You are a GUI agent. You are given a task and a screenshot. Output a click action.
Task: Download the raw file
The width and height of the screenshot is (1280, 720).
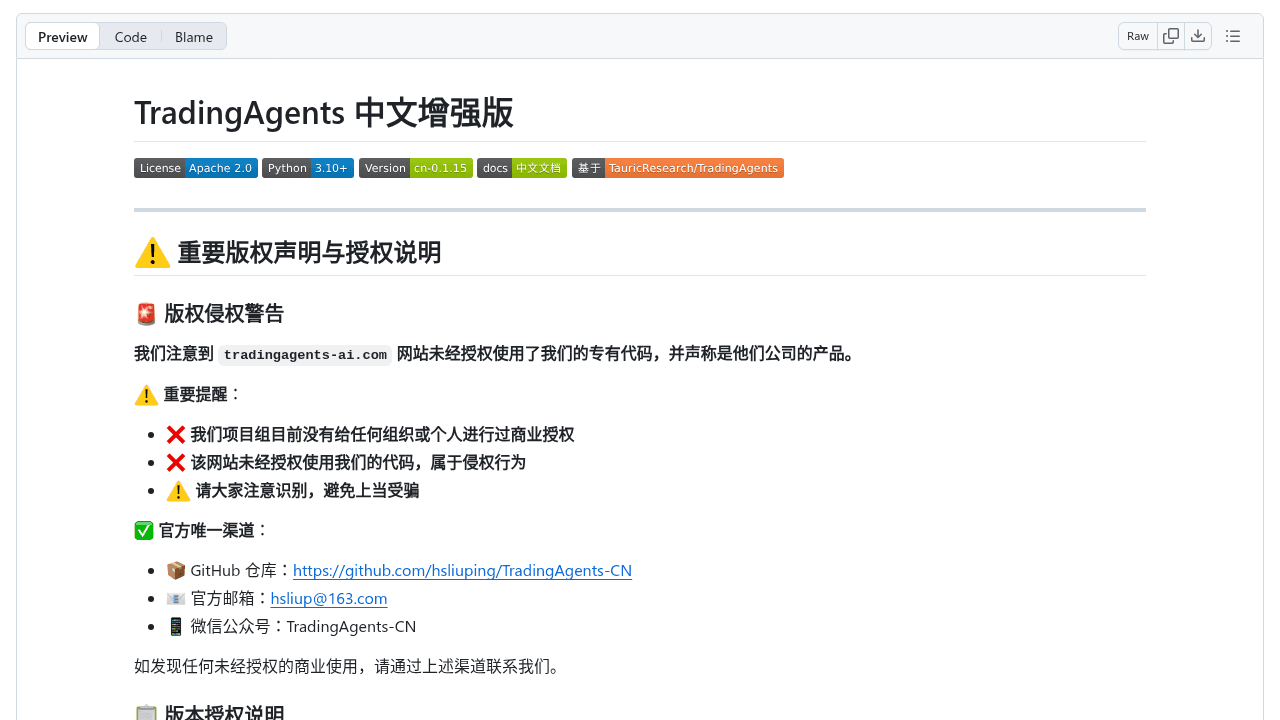(1198, 35)
